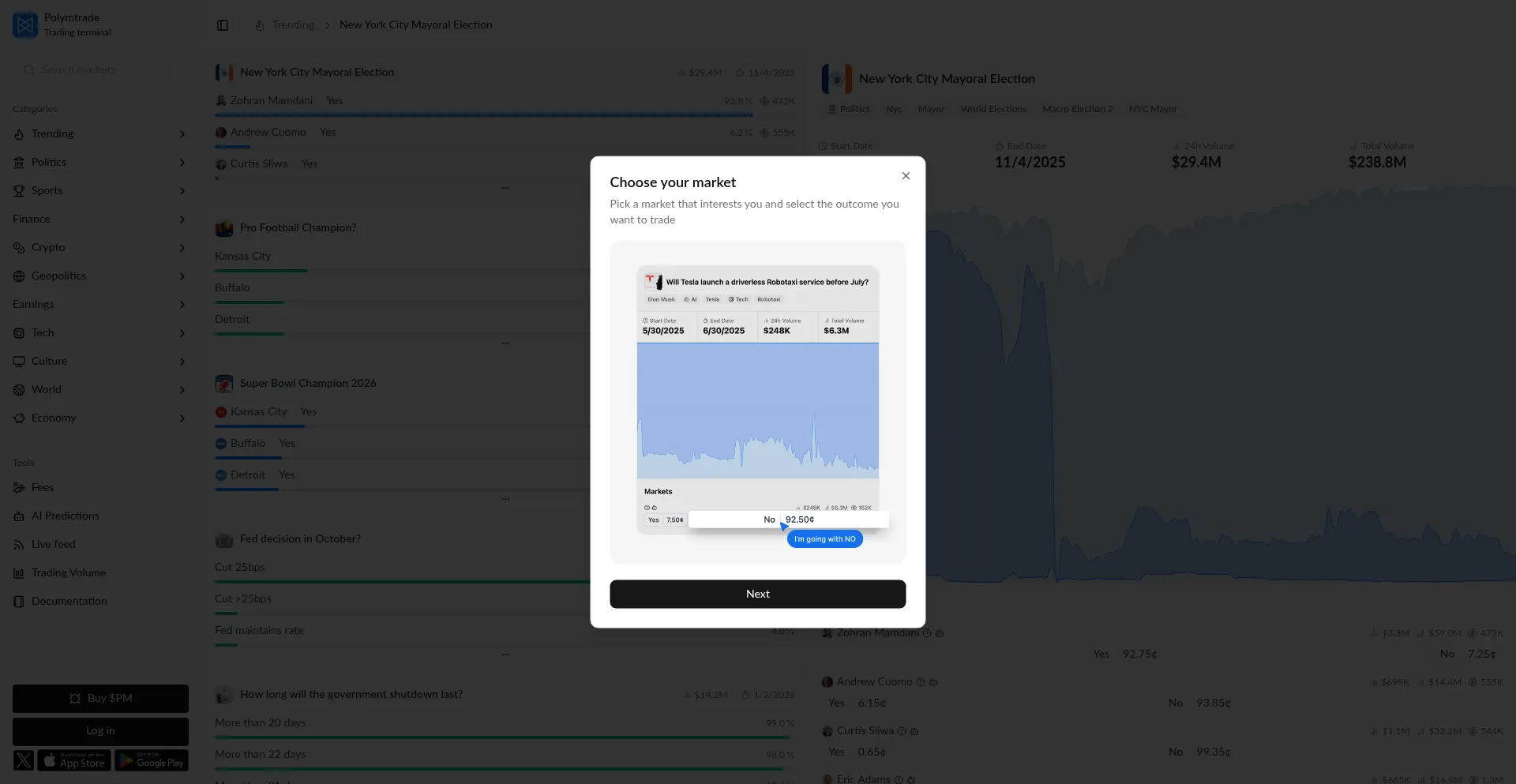
Task: Open the X (Twitter) social link
Action: pos(24,760)
